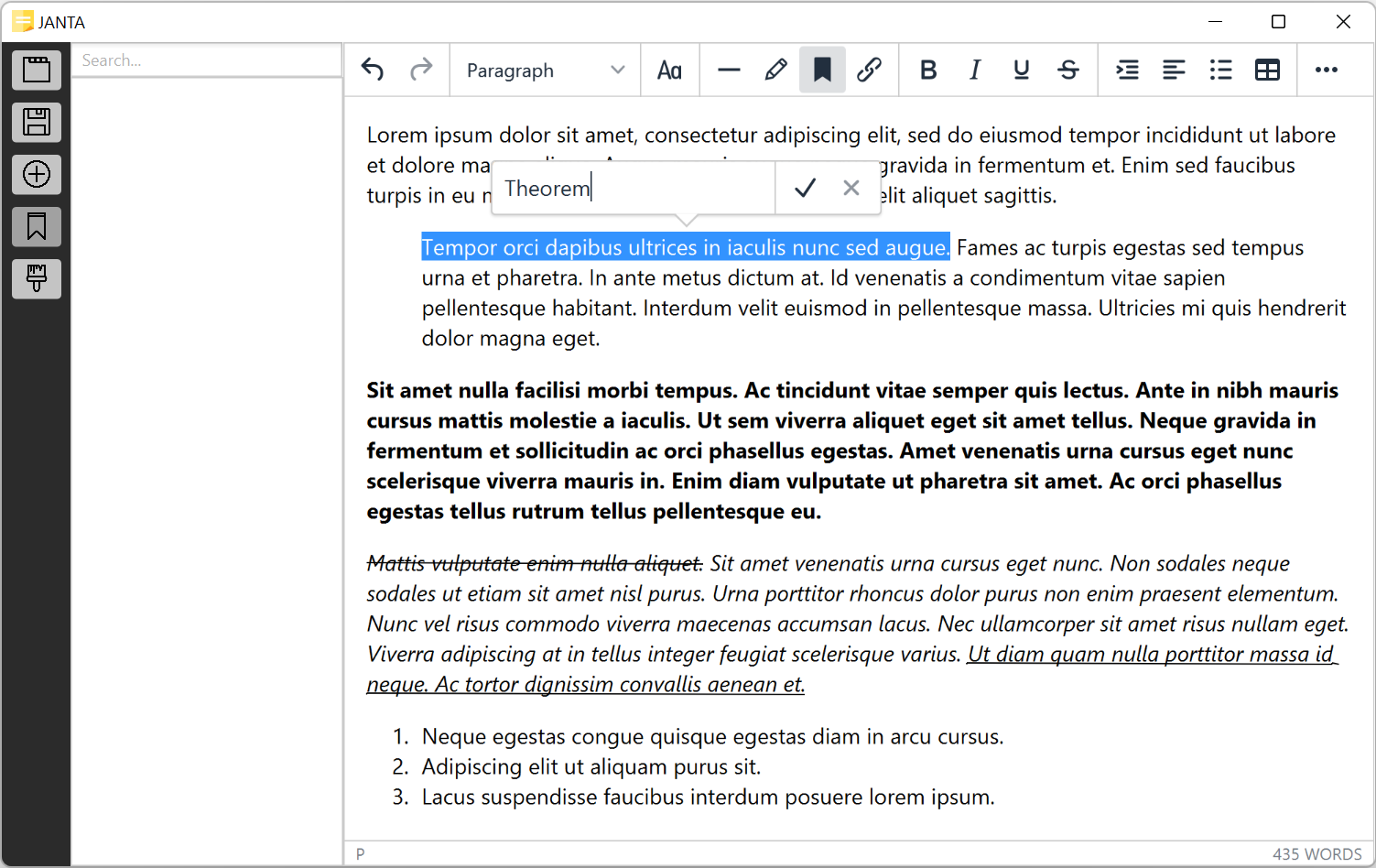The image size is (1376, 868).
Task: Click the struck-through text 'Mattis vulputate enim'
Action: (535, 563)
